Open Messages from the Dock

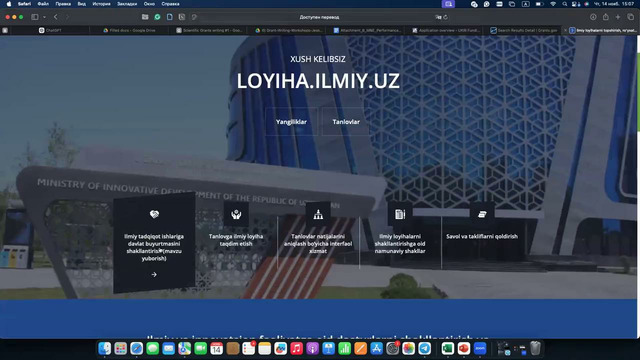click(153, 348)
